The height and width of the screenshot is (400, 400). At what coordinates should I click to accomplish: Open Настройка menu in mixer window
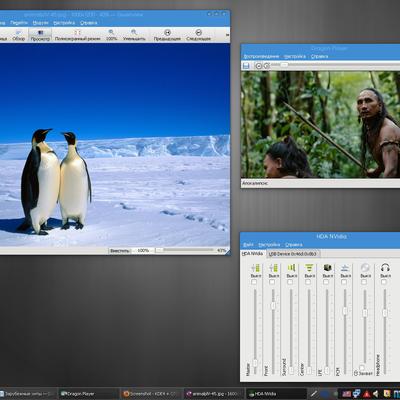click(269, 244)
